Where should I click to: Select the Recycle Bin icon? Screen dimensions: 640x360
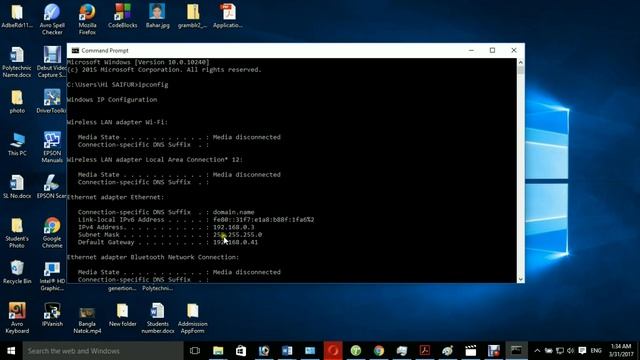(x=17, y=272)
